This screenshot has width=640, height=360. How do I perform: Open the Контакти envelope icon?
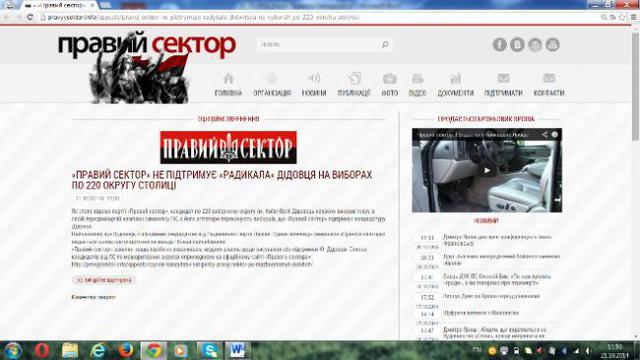(549, 78)
